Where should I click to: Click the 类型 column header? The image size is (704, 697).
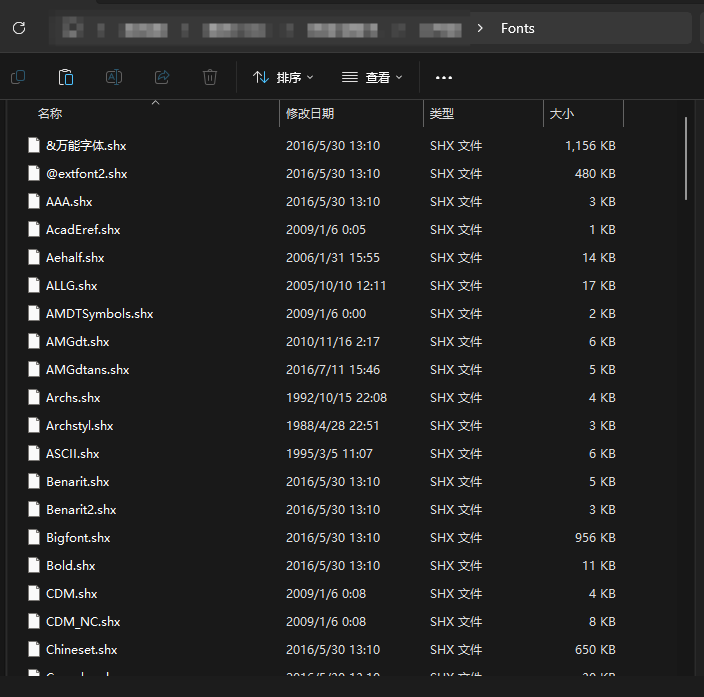[442, 114]
